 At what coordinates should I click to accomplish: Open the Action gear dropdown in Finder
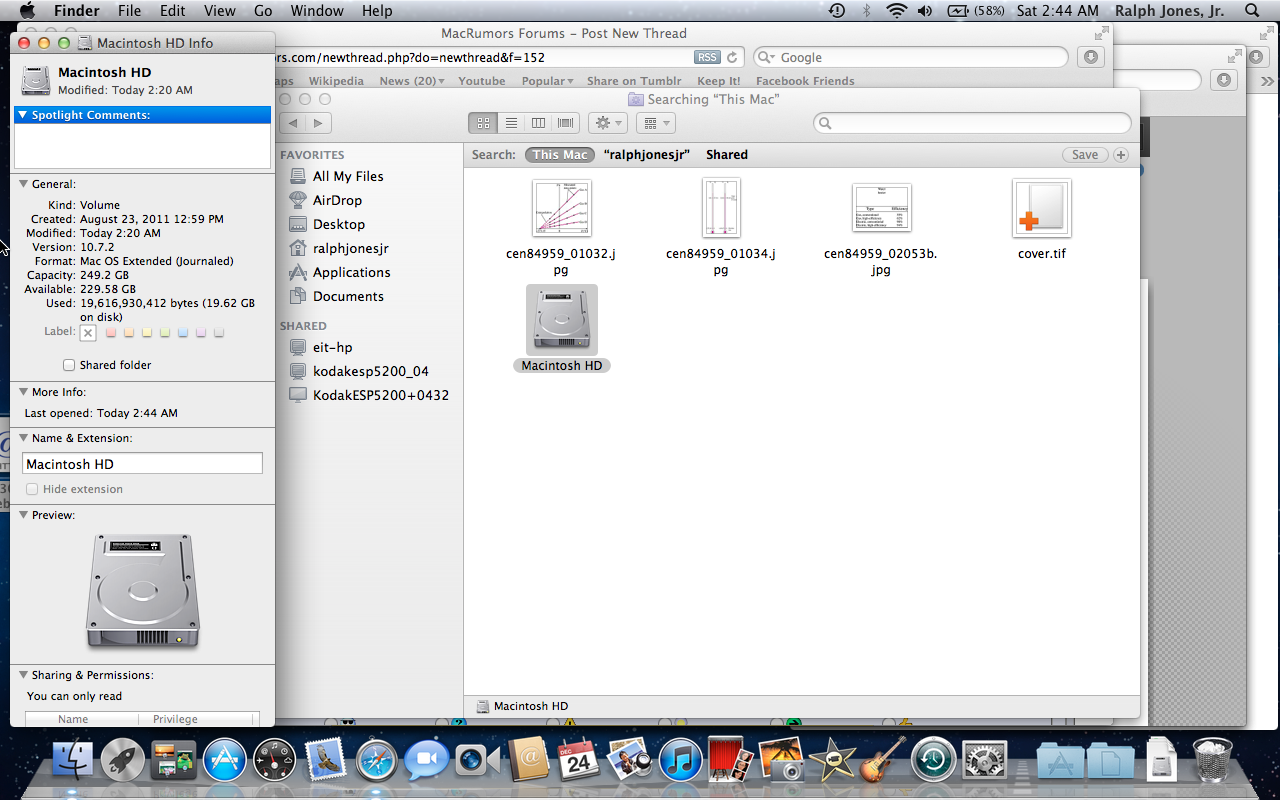[607, 123]
